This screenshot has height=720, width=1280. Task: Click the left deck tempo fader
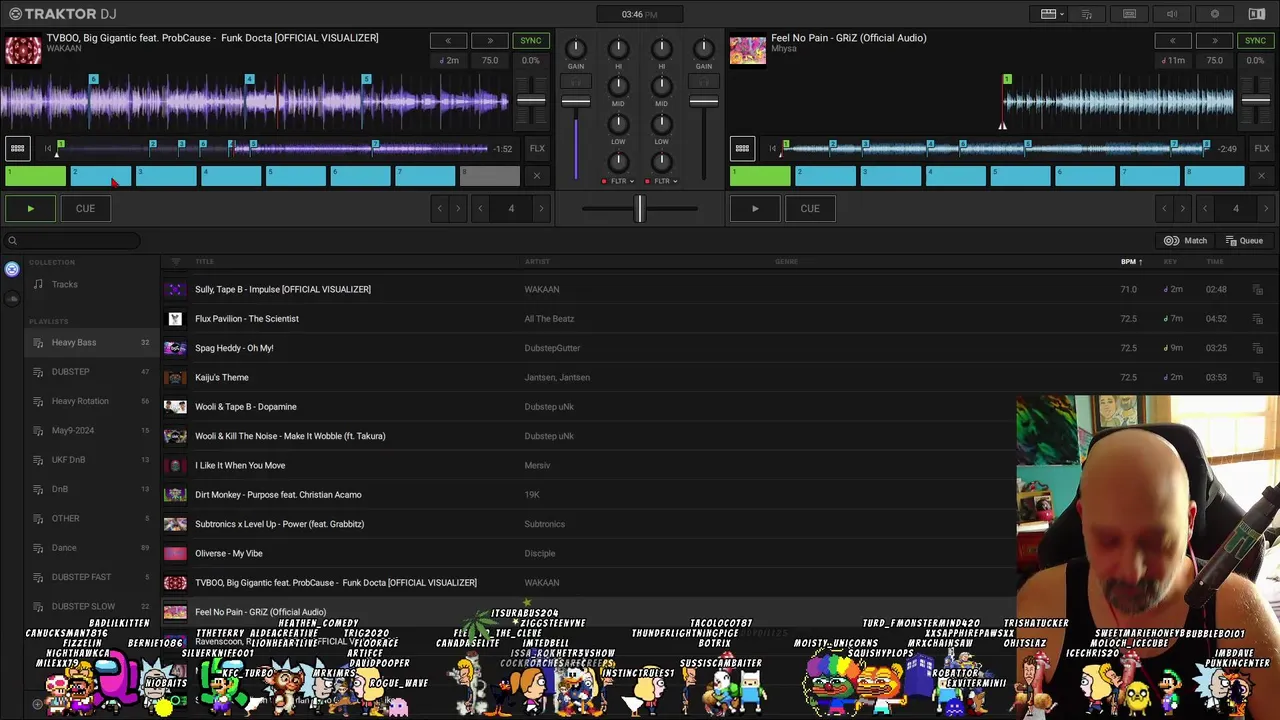click(531, 101)
